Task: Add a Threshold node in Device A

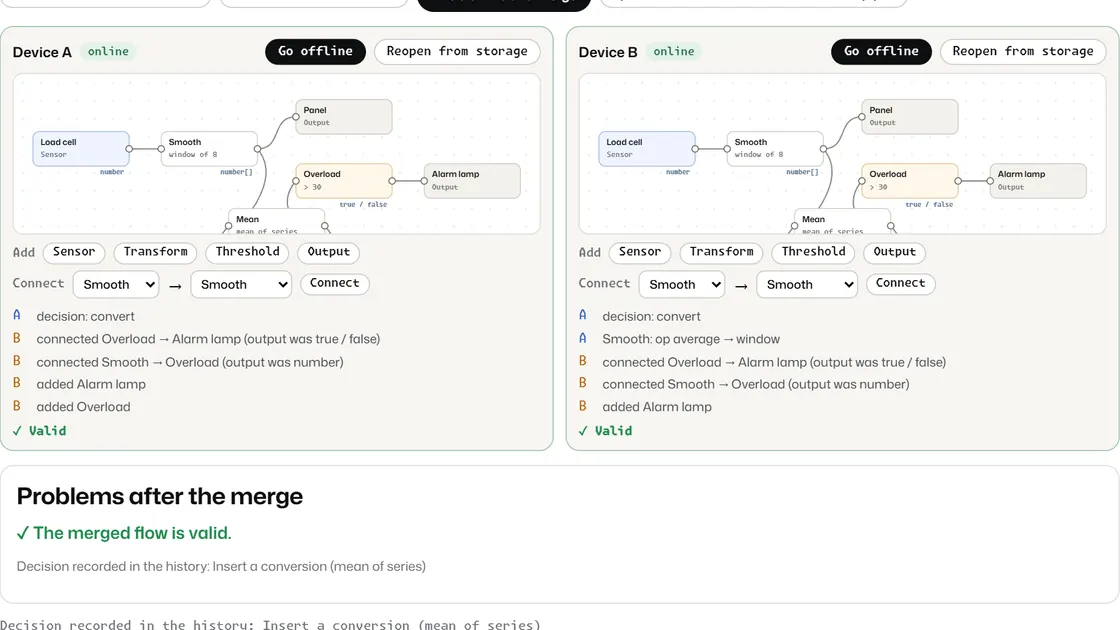Action: coord(247,252)
